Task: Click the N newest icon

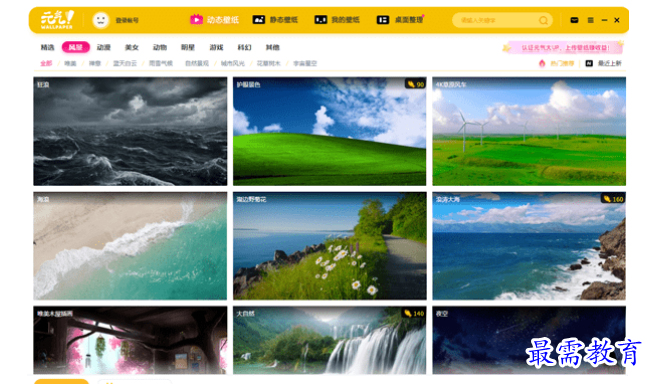Action: [x=589, y=63]
